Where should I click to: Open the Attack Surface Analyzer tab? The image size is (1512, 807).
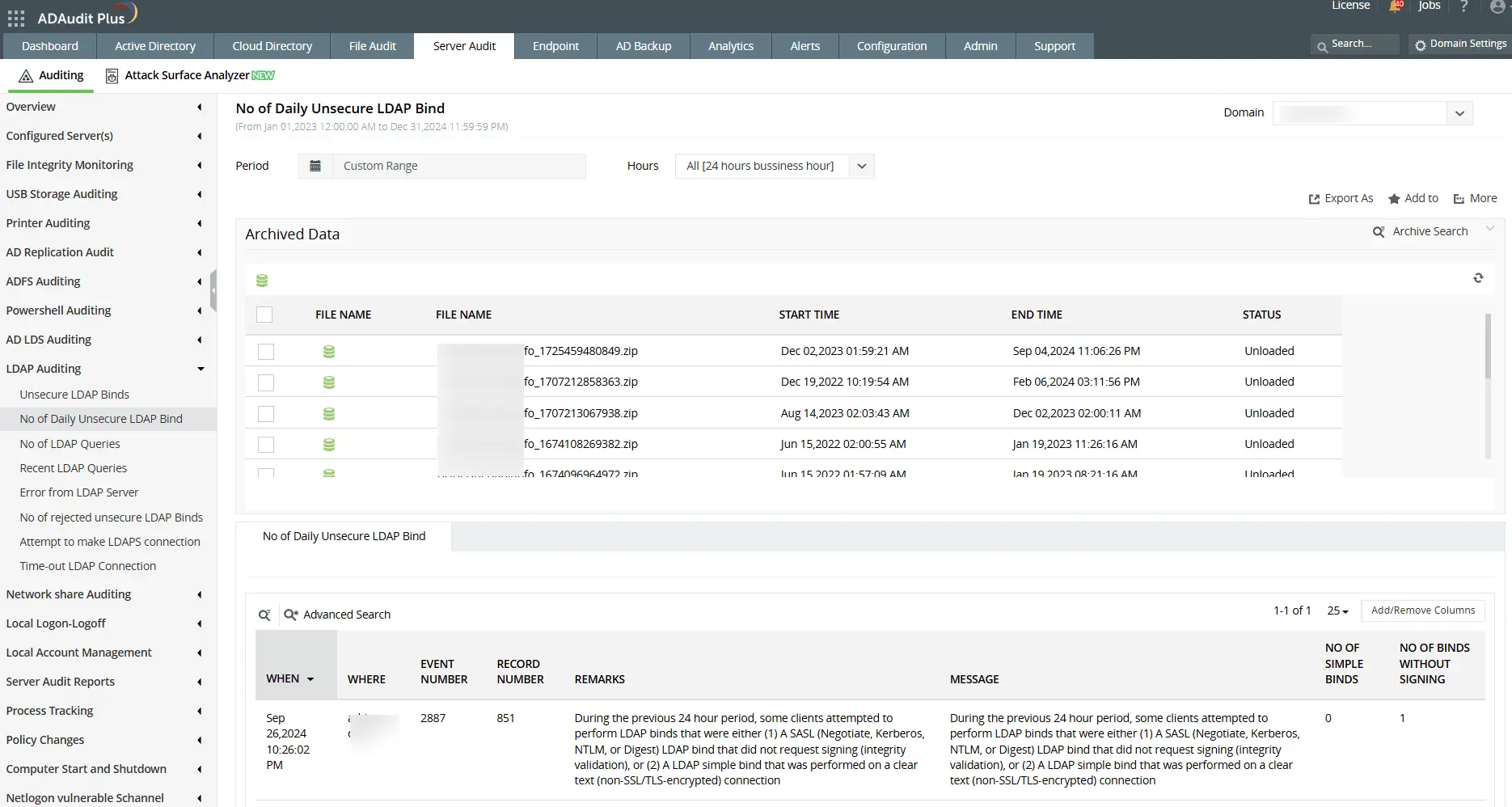[187, 75]
